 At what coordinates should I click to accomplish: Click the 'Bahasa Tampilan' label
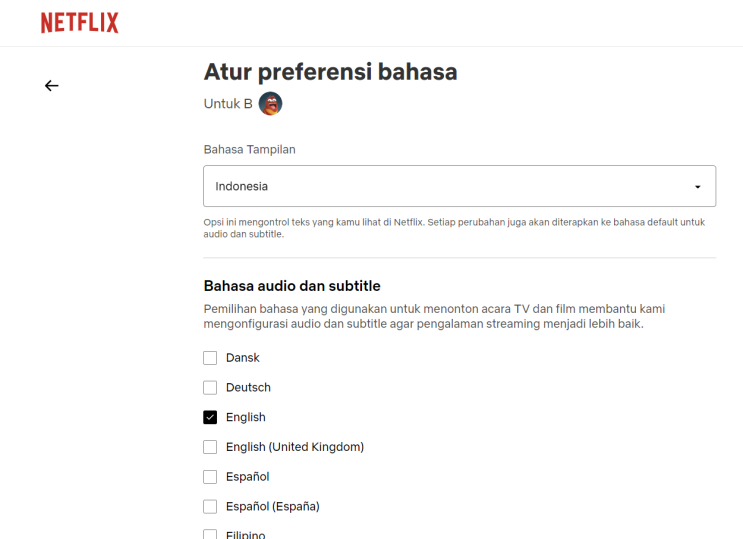click(x=250, y=149)
